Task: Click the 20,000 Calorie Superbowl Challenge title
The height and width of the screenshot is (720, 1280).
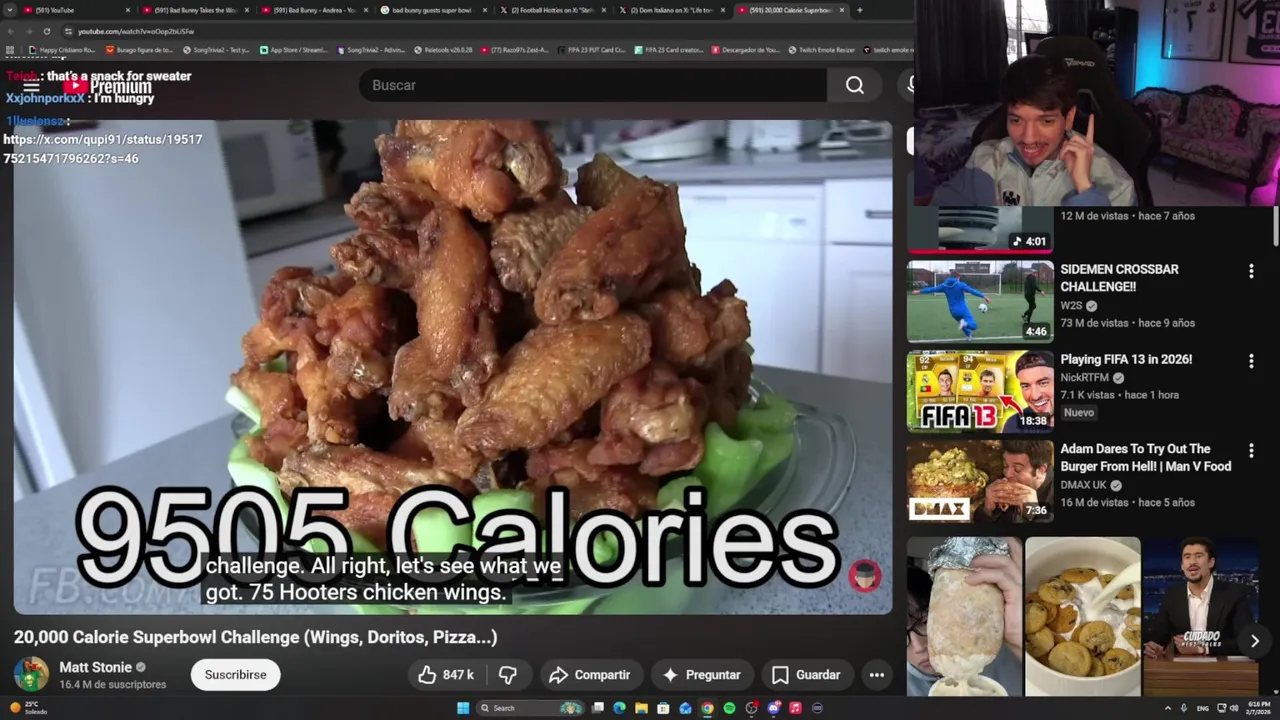Action: [x=255, y=637]
